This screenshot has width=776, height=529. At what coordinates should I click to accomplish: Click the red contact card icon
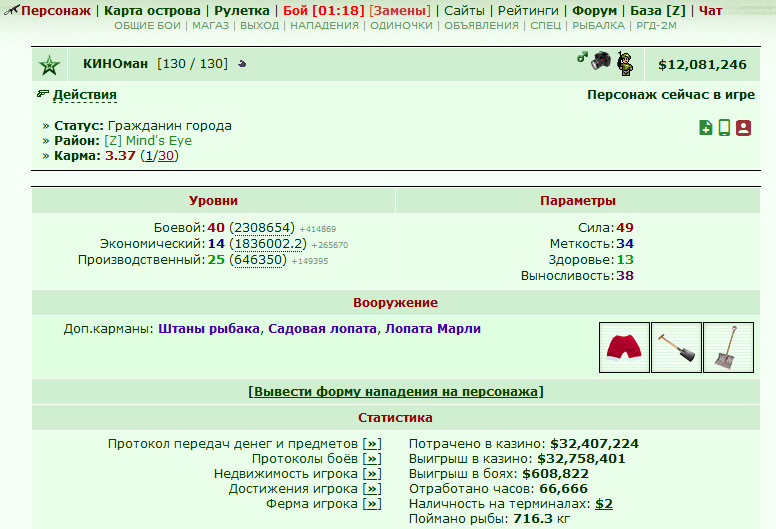[x=743, y=128]
